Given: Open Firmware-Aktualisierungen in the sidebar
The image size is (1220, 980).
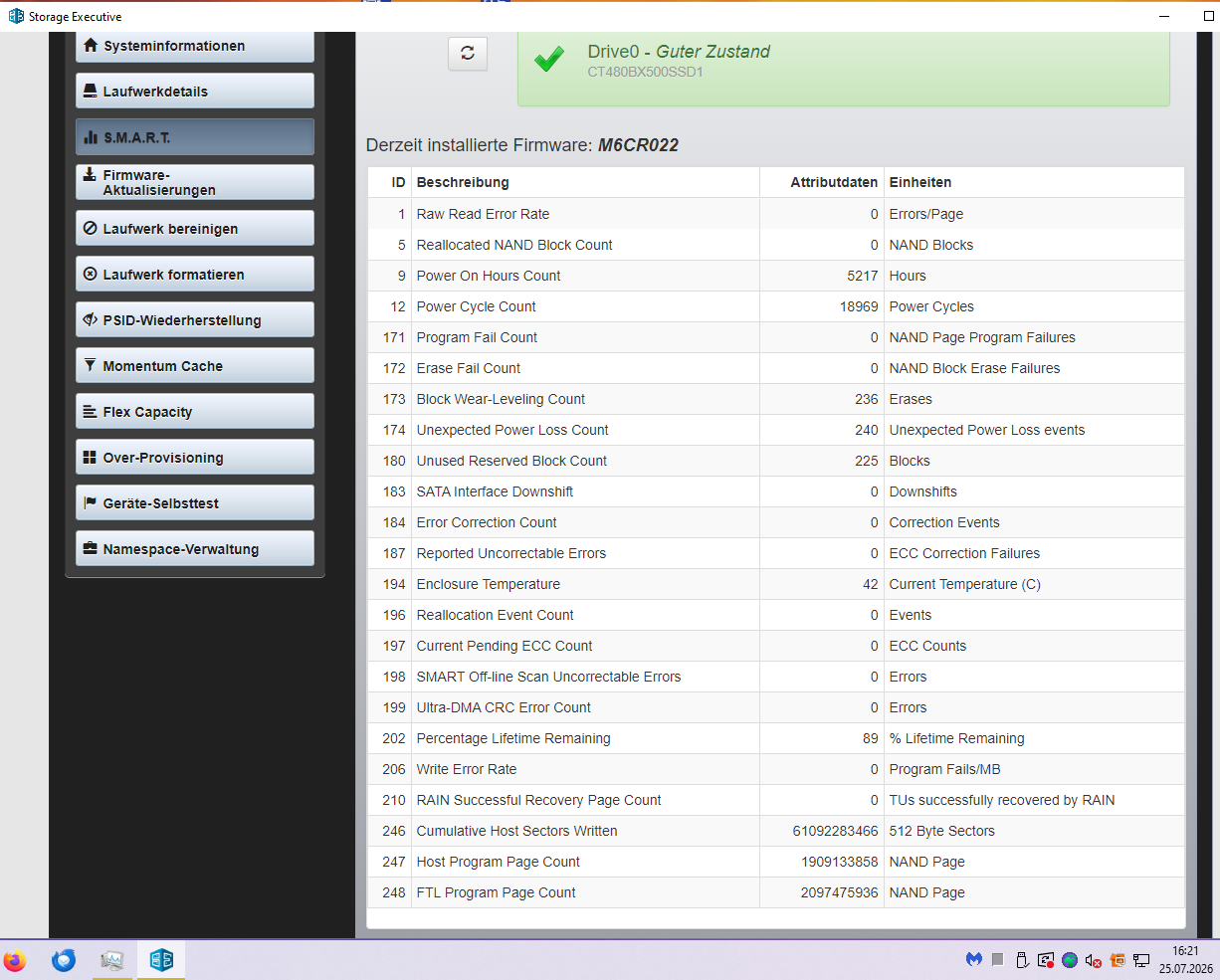Looking at the screenshot, I should [x=195, y=182].
